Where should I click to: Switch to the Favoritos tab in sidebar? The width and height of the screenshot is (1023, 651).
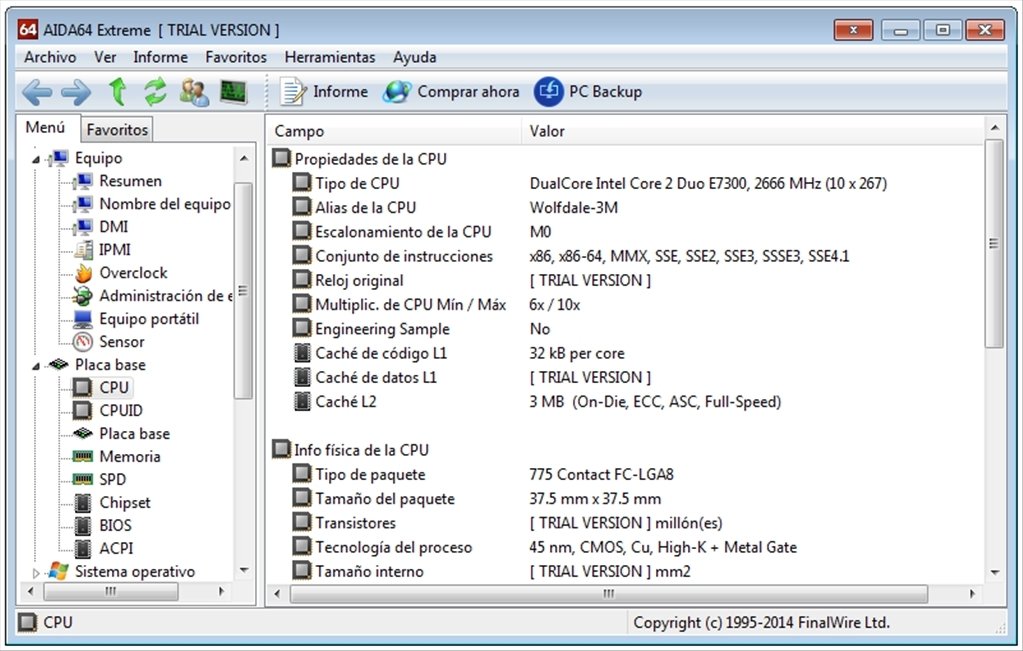(x=117, y=130)
